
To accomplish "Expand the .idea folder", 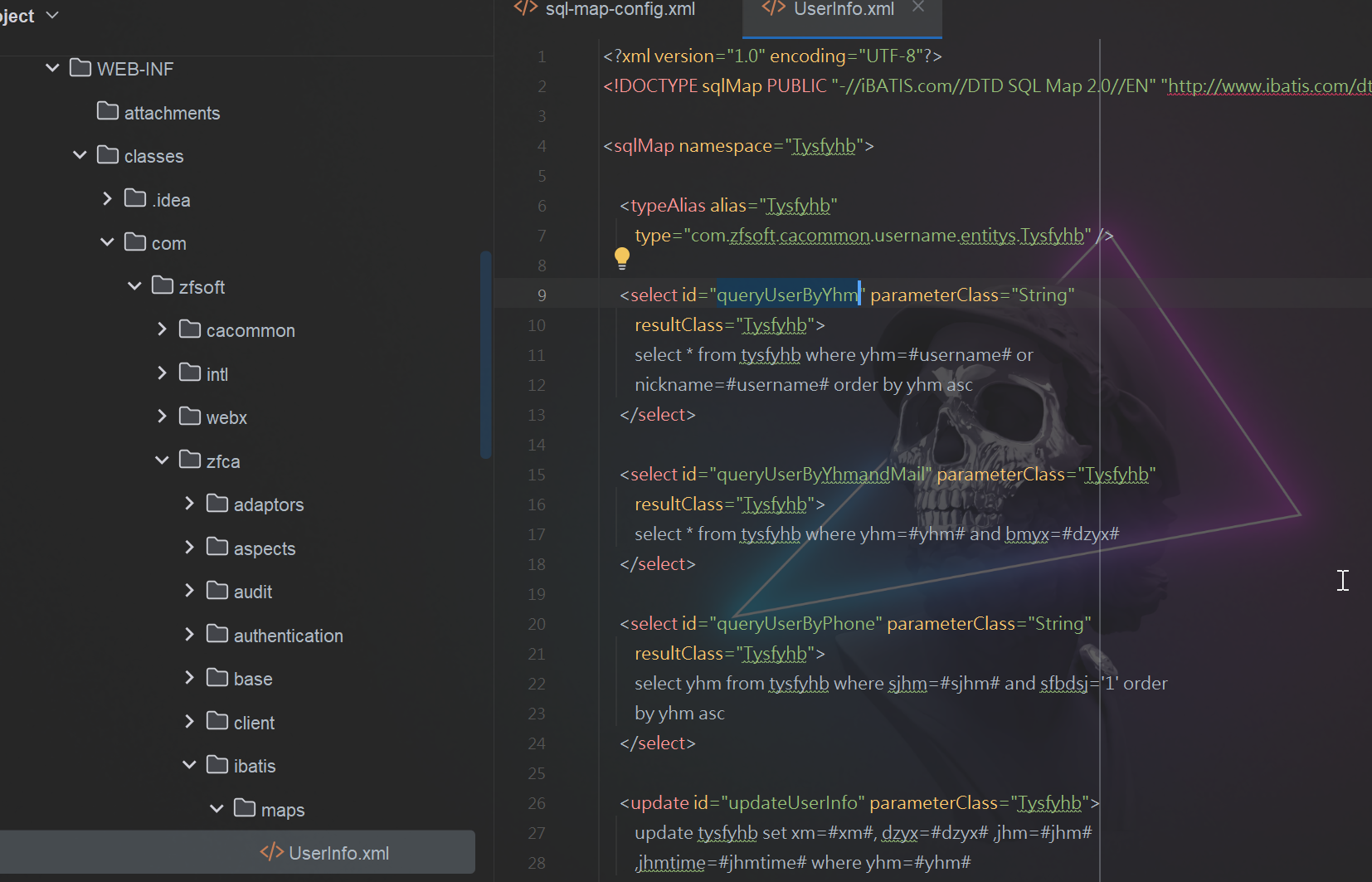I will point(107,199).
